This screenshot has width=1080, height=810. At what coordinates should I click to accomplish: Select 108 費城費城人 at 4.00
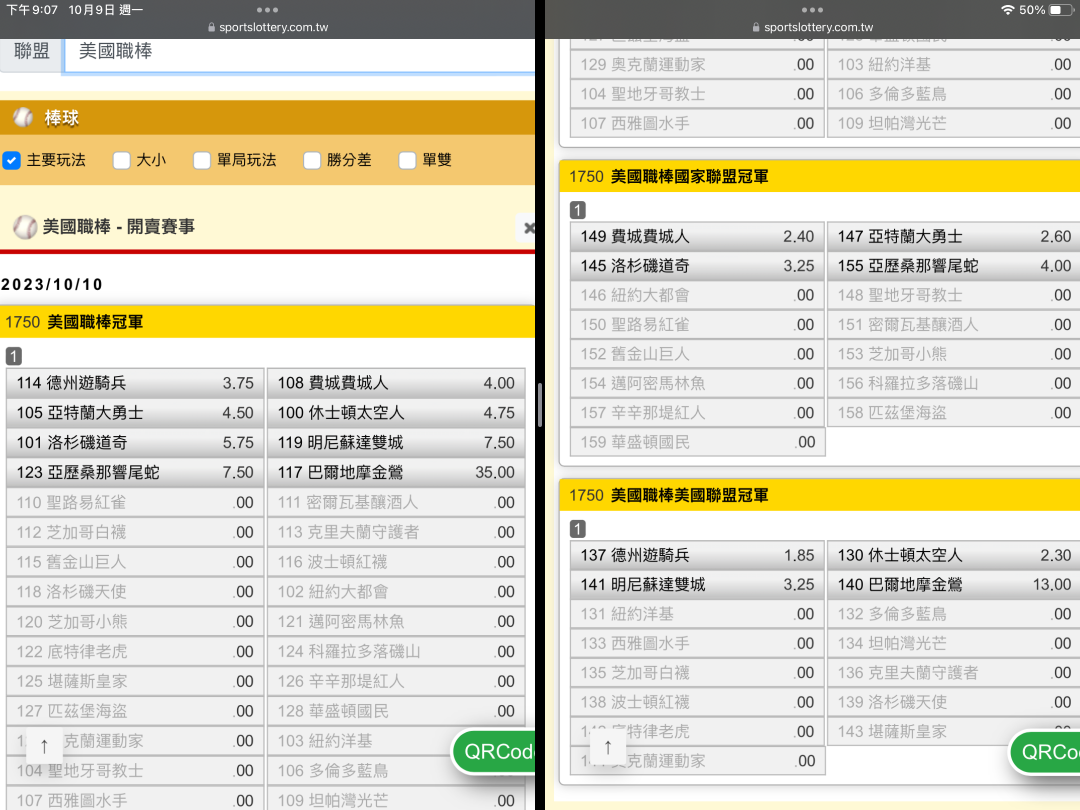tap(396, 383)
